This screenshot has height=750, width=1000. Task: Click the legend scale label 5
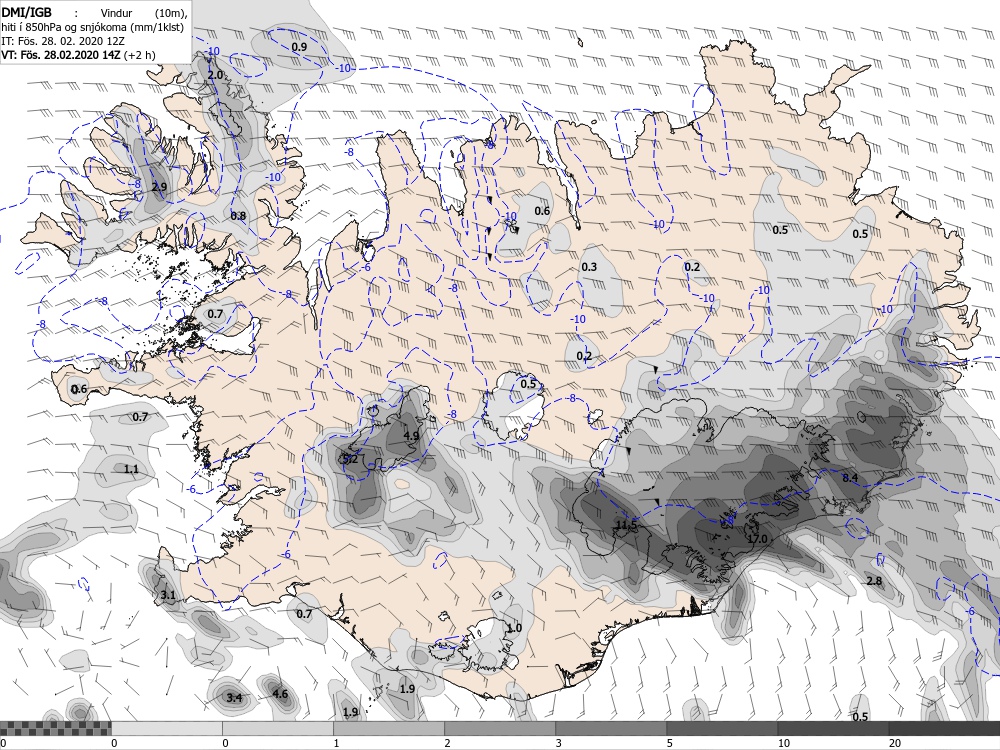[x=669, y=743]
